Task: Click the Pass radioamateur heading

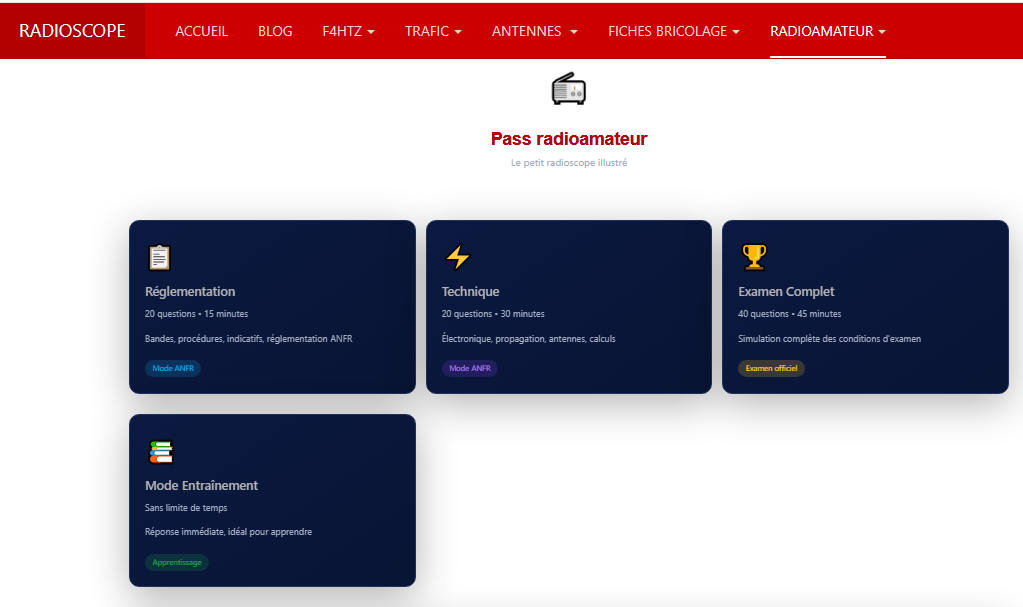Action: [568, 139]
